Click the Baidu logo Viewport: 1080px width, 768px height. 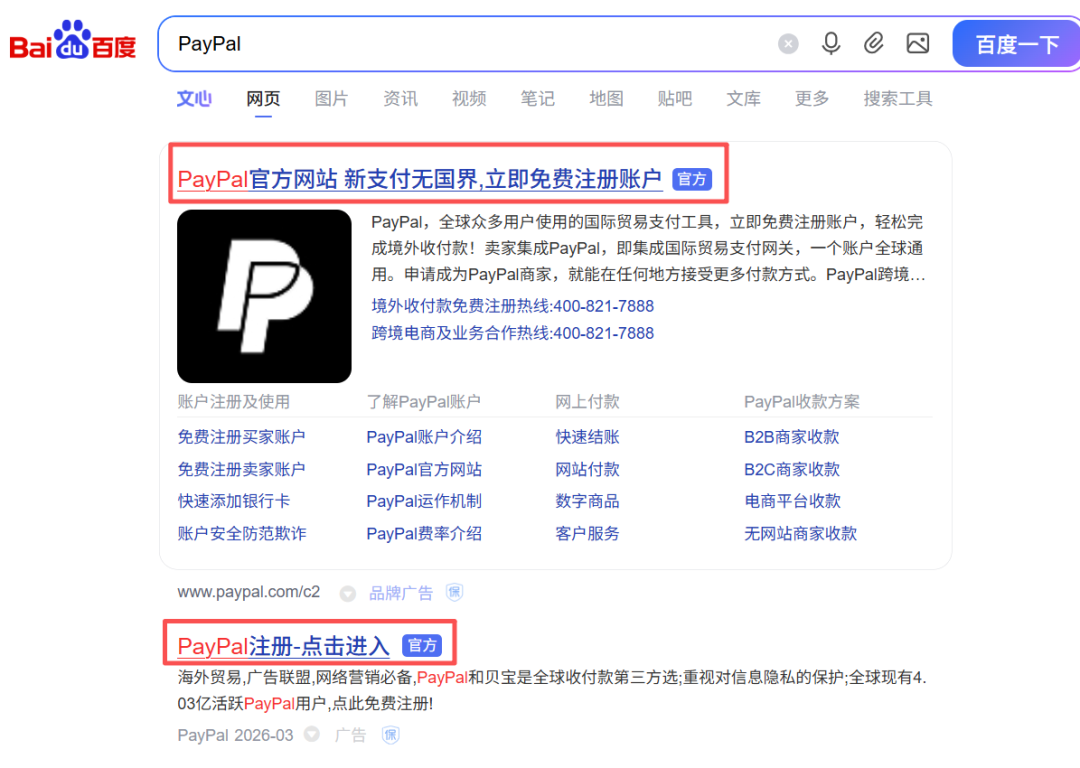[x=72, y=41]
